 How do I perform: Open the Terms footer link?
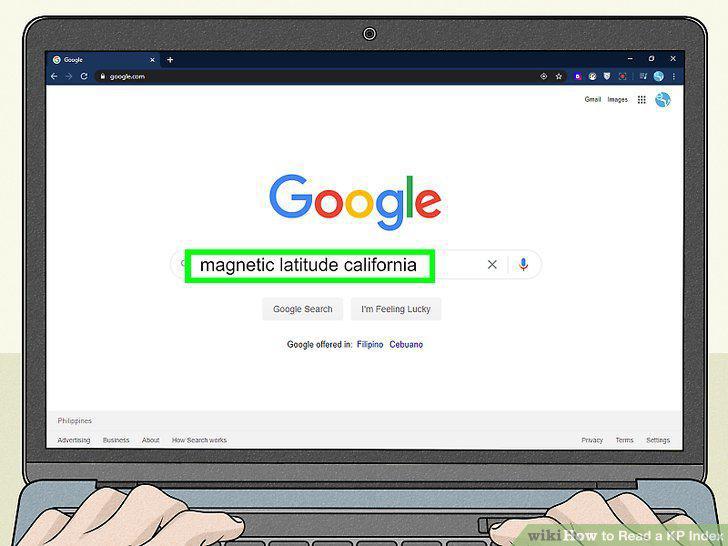(x=624, y=440)
